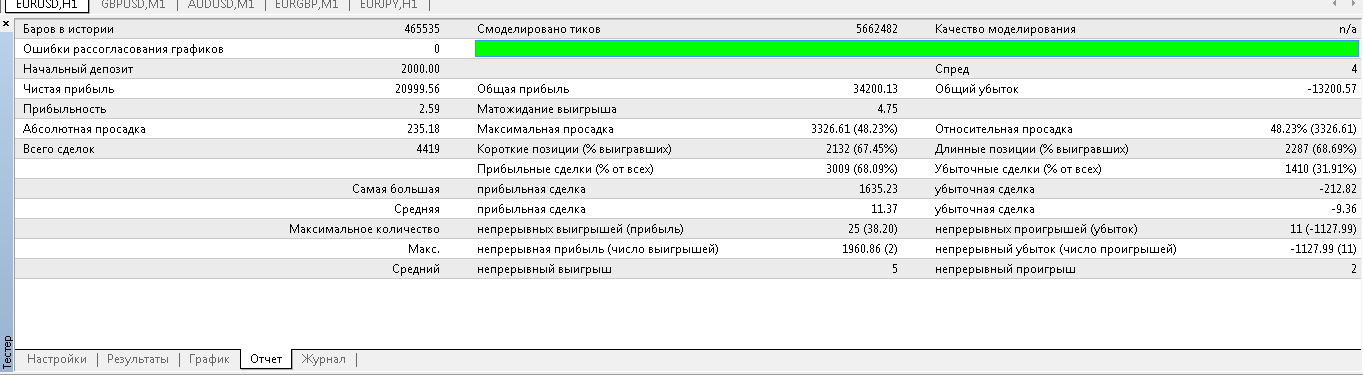
Task: Select the Качество моделирования label
Action: point(1005,29)
